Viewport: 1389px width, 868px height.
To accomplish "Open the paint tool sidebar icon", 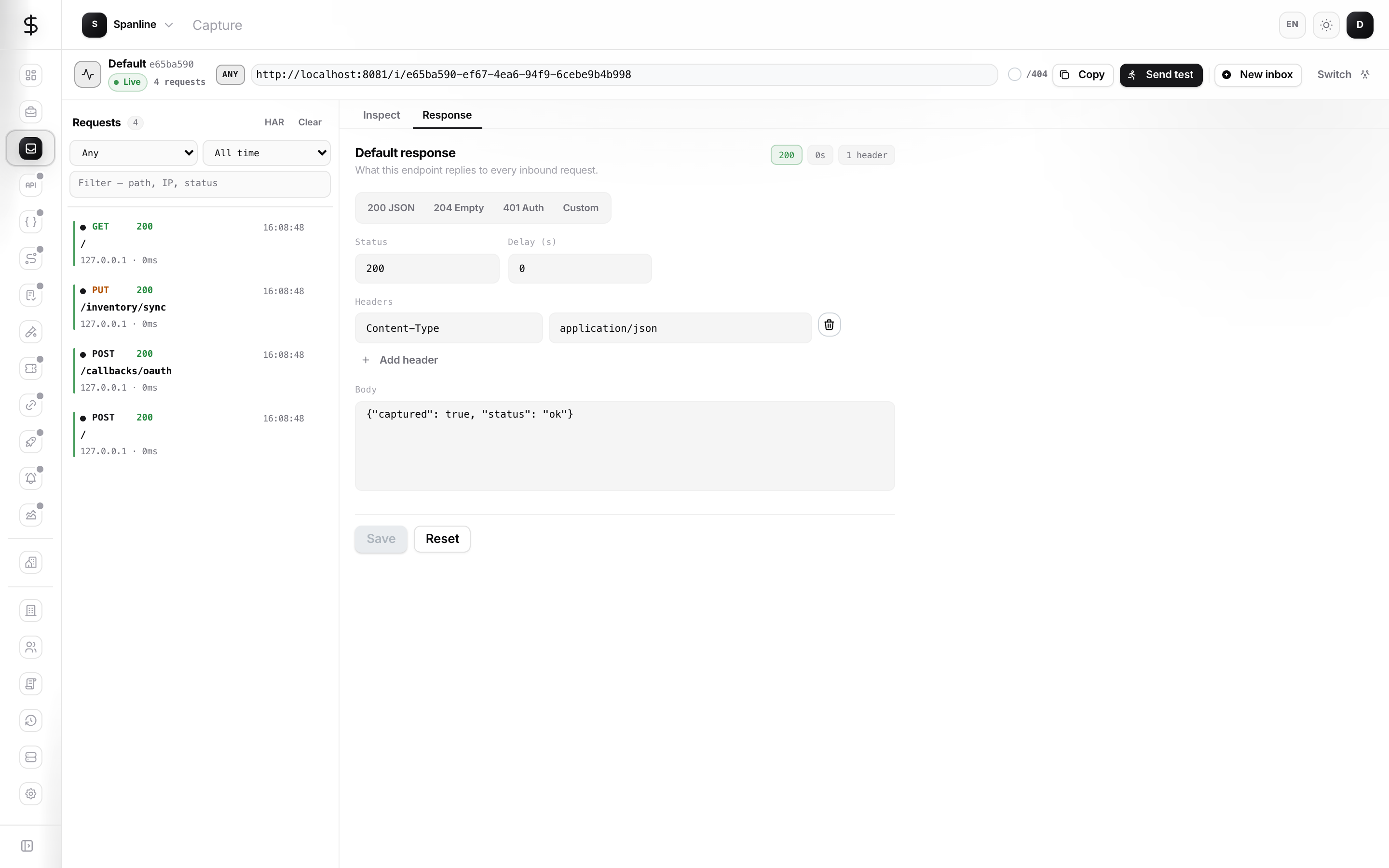I will 30,332.
